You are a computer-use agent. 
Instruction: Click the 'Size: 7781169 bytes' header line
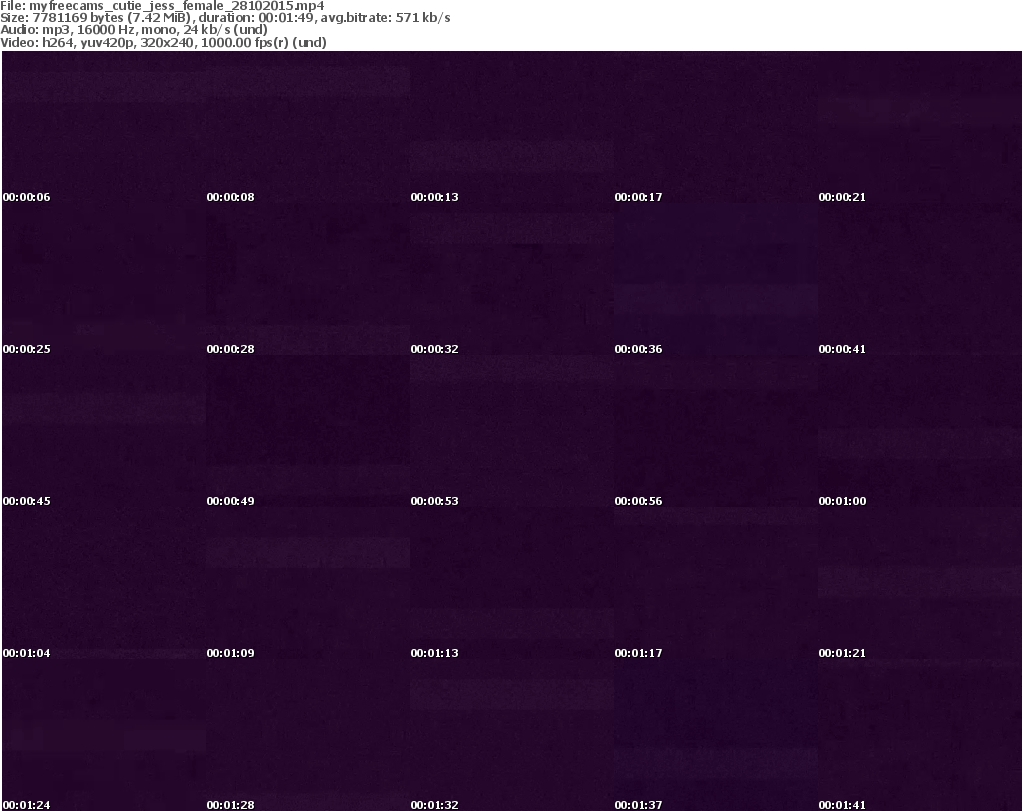tap(225, 18)
